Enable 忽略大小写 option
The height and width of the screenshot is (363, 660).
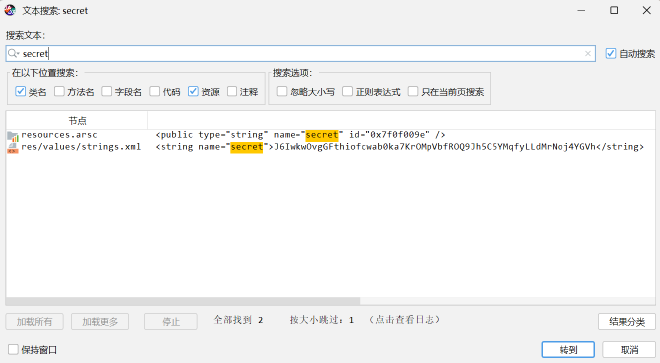click(282, 91)
